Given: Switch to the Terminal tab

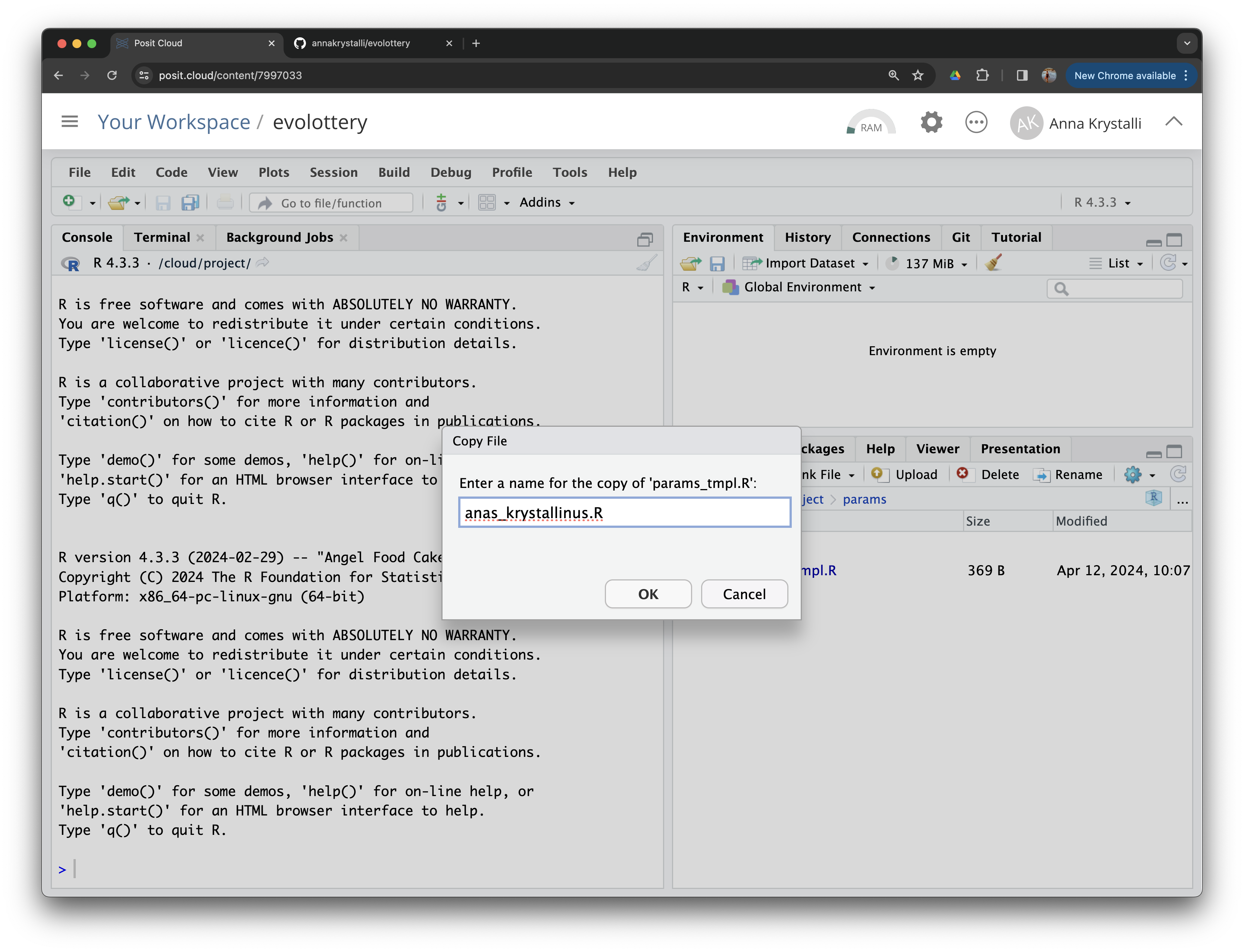Looking at the screenshot, I should [162, 237].
